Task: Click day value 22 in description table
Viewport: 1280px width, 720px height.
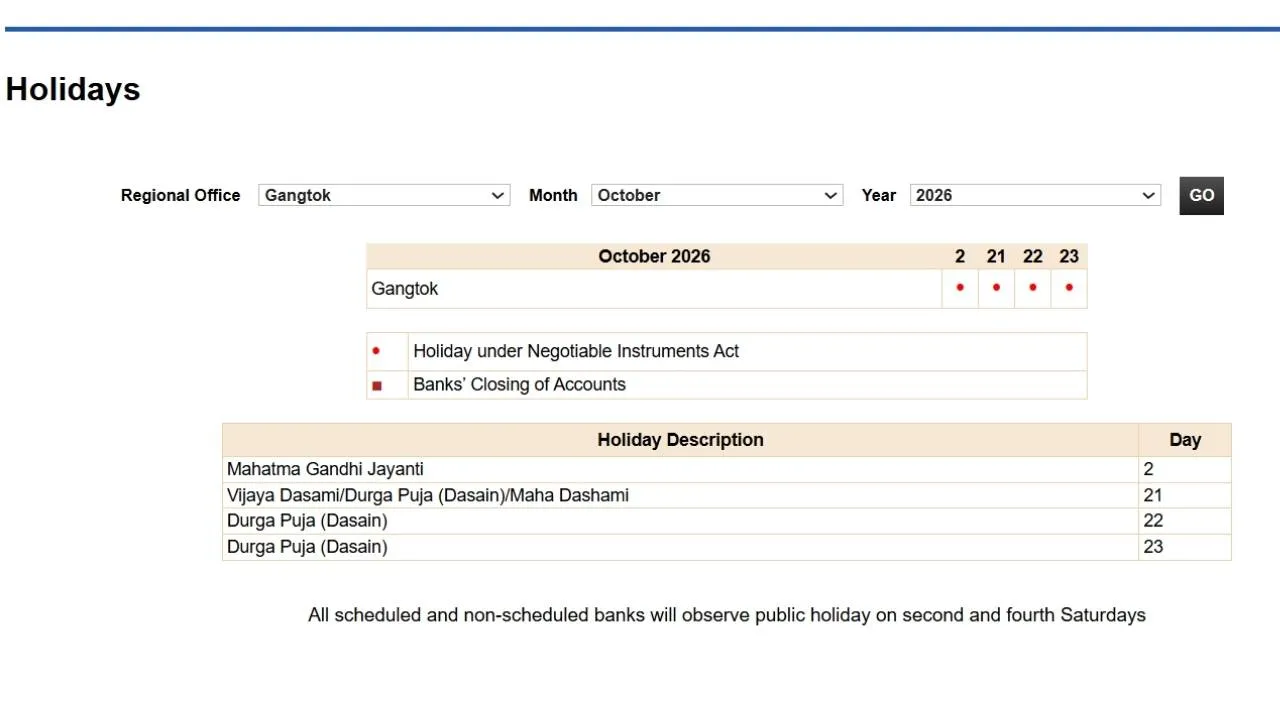Action: 1153,521
